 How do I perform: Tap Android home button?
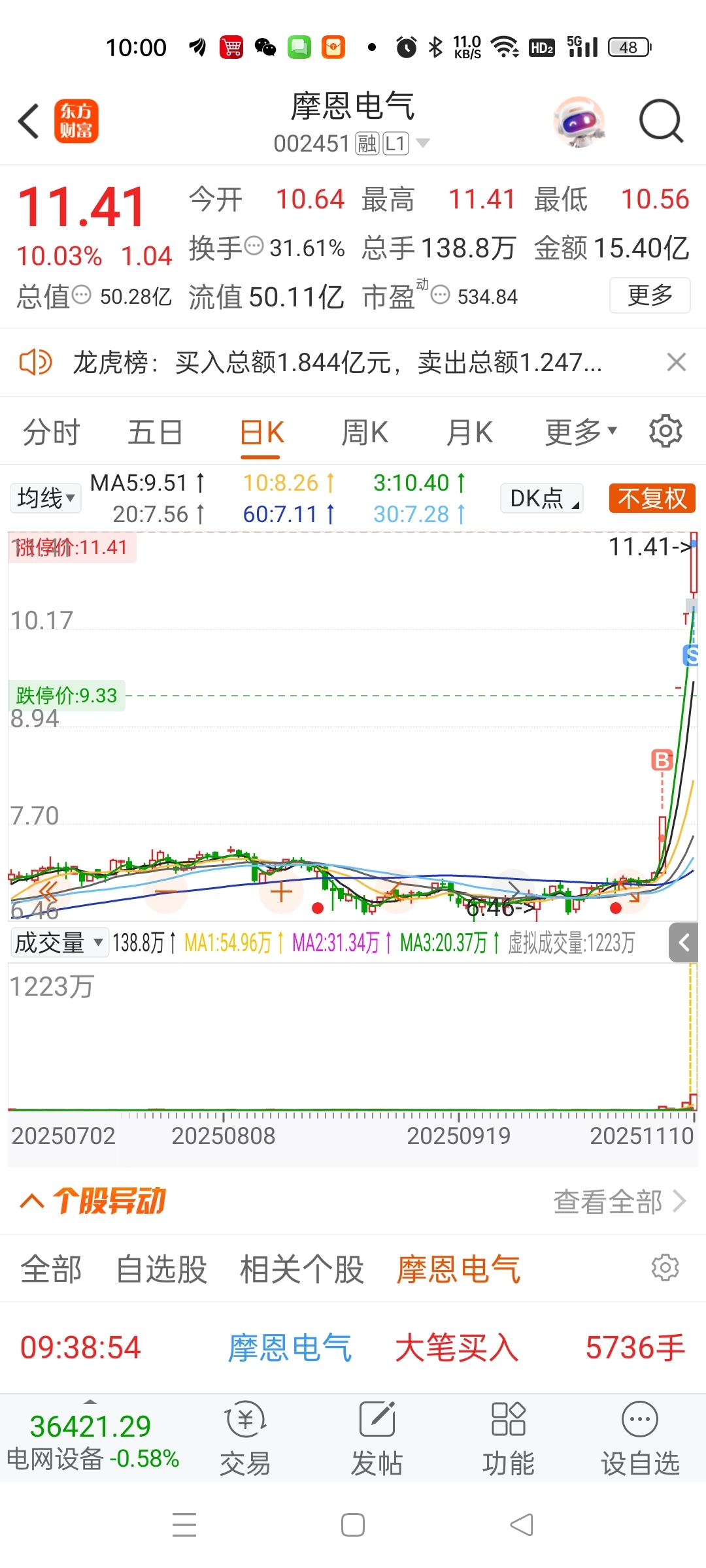353,1525
